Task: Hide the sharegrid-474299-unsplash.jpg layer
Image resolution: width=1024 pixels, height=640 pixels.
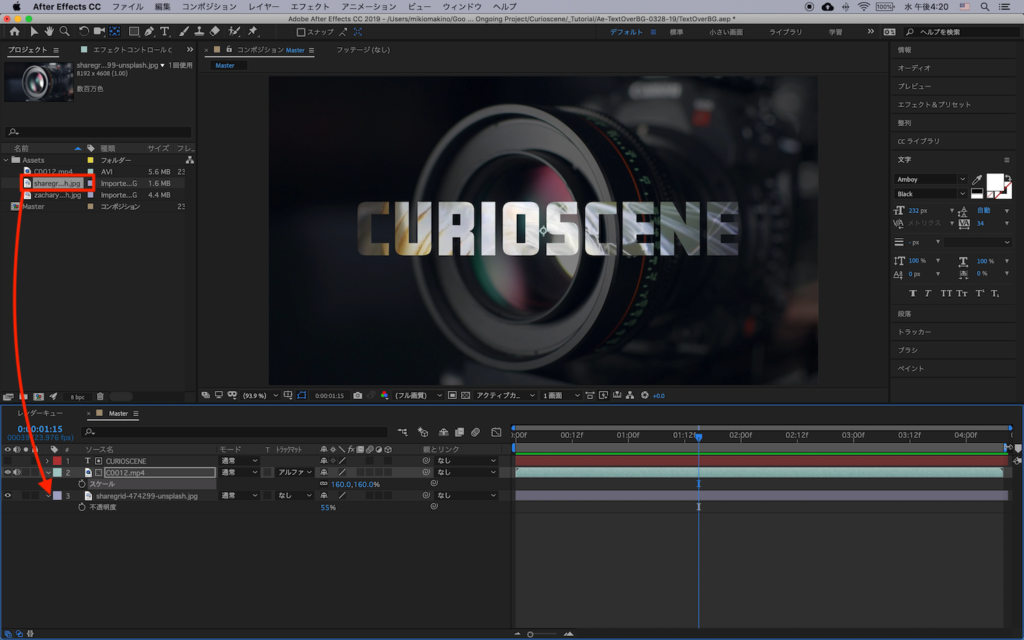Action: (8, 495)
